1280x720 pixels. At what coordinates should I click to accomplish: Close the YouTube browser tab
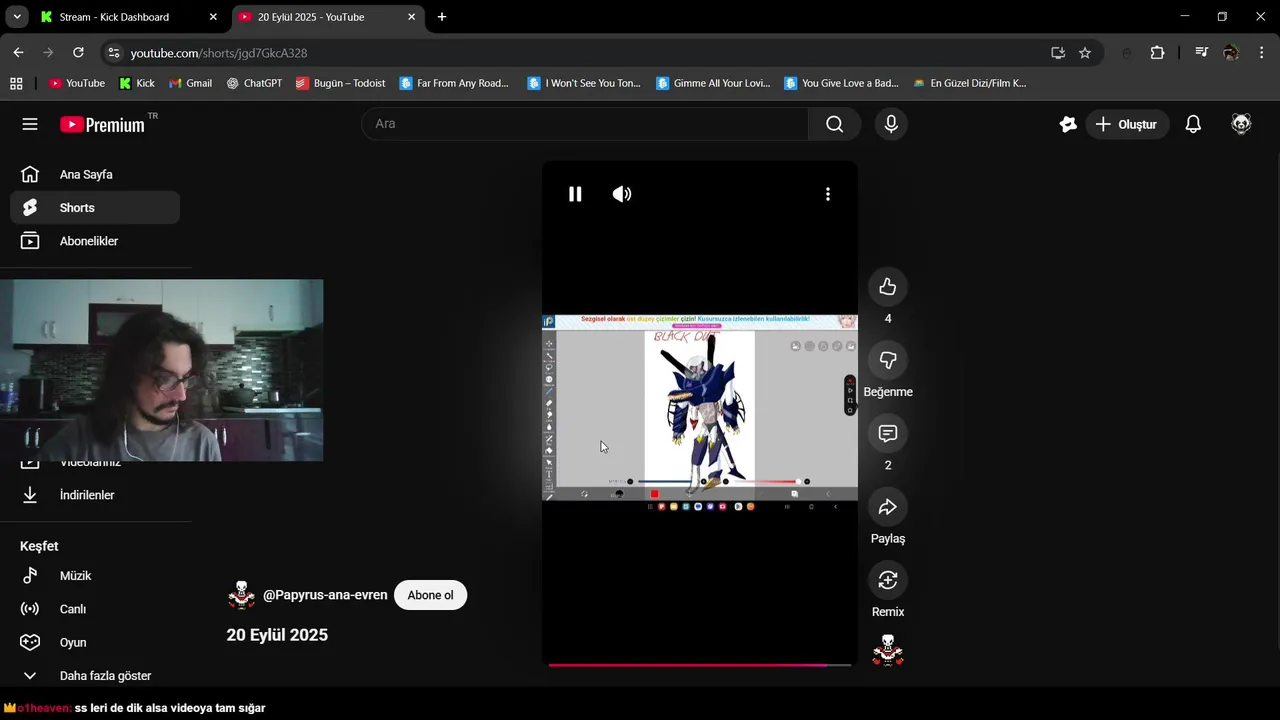[411, 17]
